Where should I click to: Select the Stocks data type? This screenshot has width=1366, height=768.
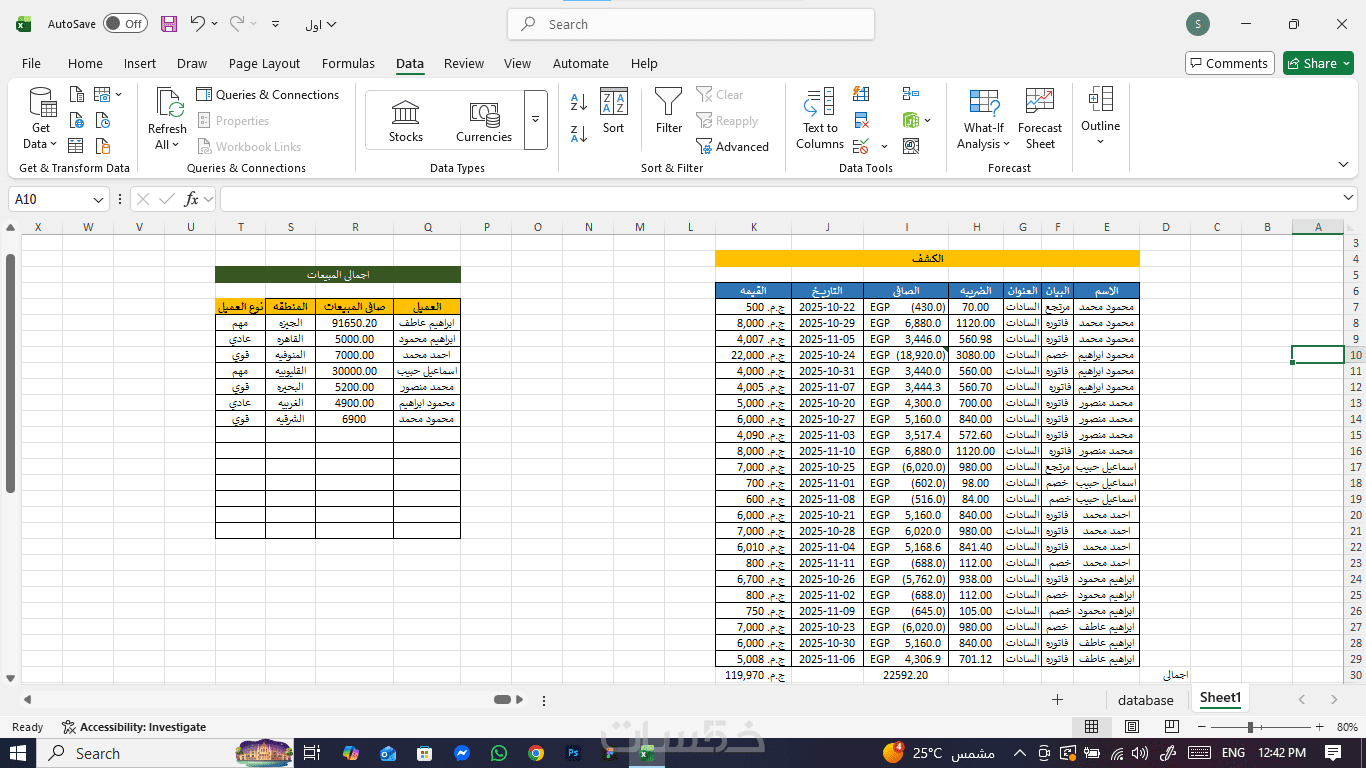pyautogui.click(x=406, y=121)
